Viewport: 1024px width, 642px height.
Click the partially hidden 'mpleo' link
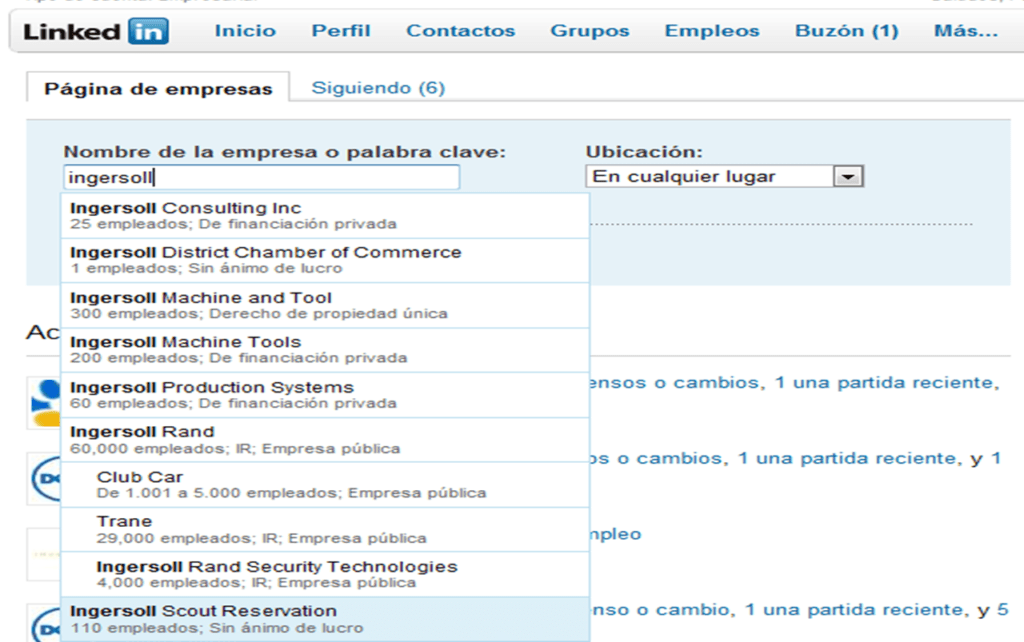(616, 535)
